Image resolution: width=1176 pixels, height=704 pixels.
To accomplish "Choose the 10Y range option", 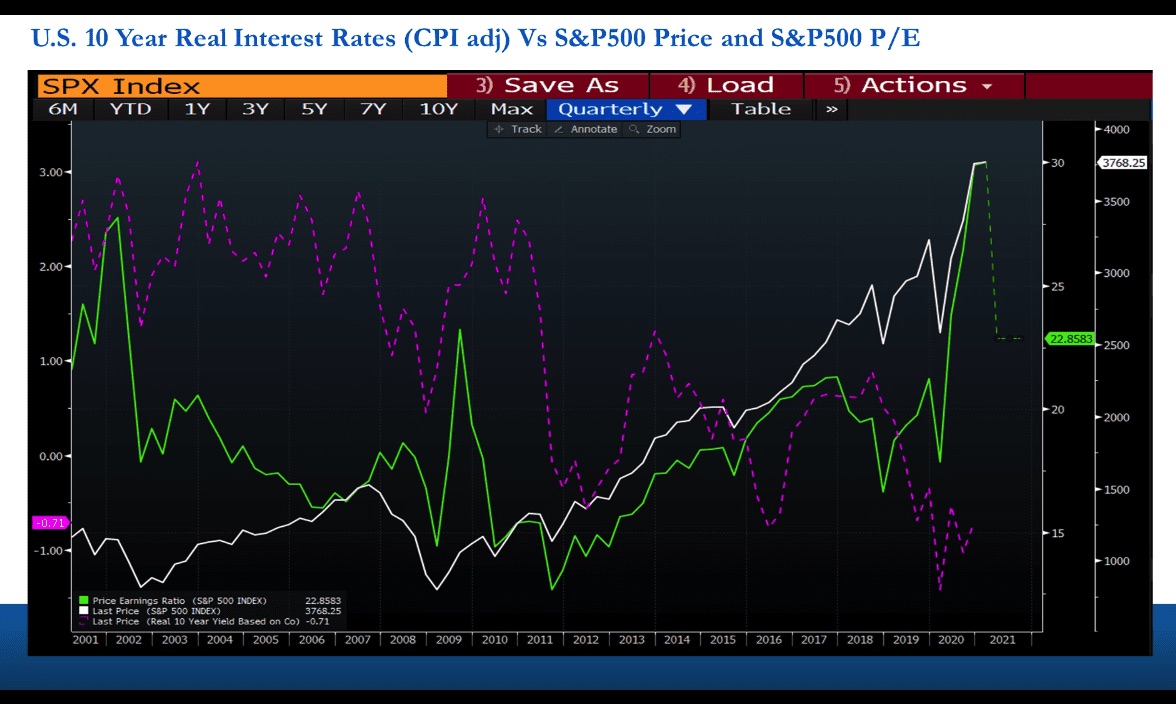I will pos(439,109).
